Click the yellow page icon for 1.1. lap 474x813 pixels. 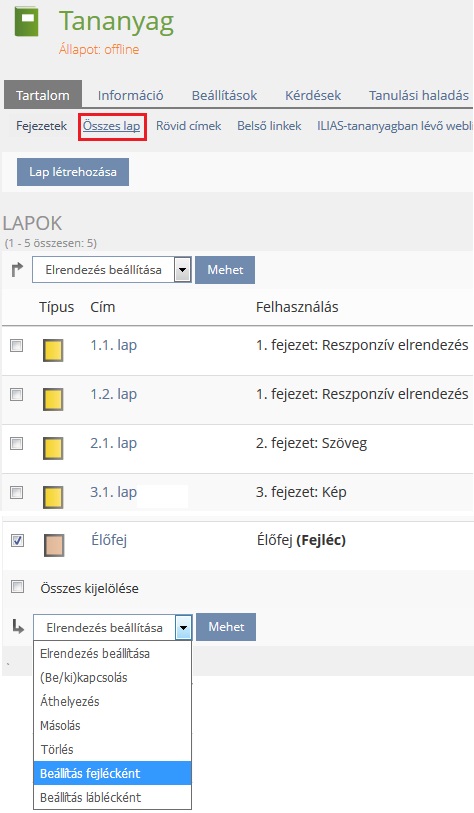pyautogui.click(x=53, y=350)
